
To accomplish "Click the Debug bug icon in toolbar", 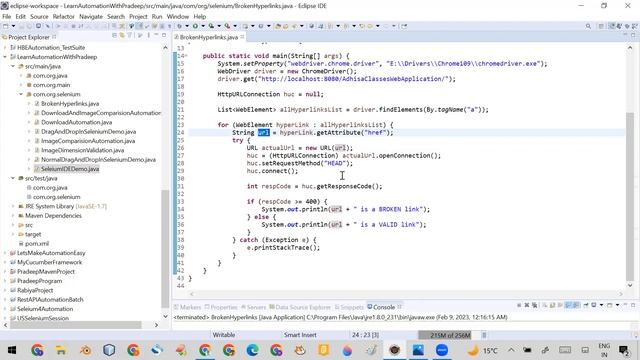I will (179, 26).
